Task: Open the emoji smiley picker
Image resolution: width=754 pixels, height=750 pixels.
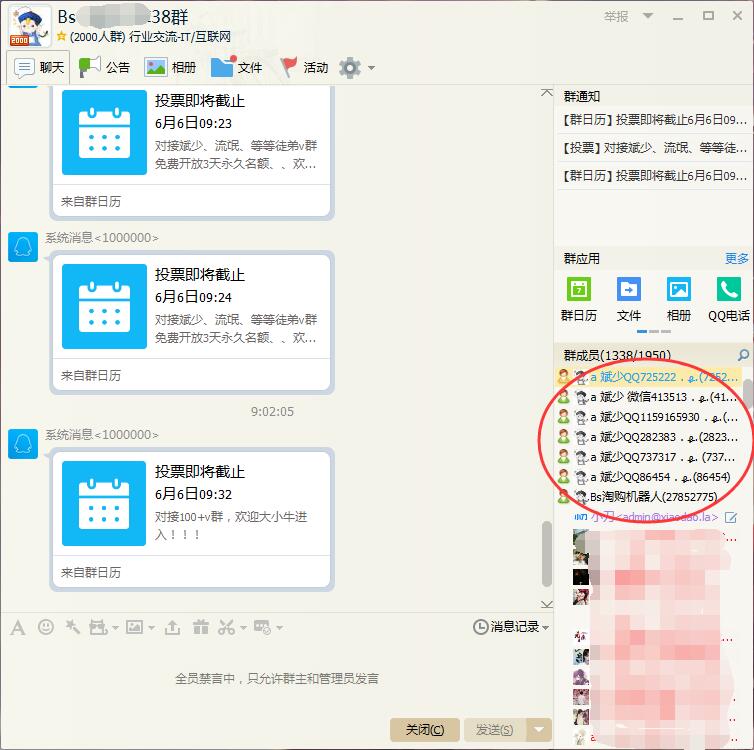Action: tap(46, 627)
